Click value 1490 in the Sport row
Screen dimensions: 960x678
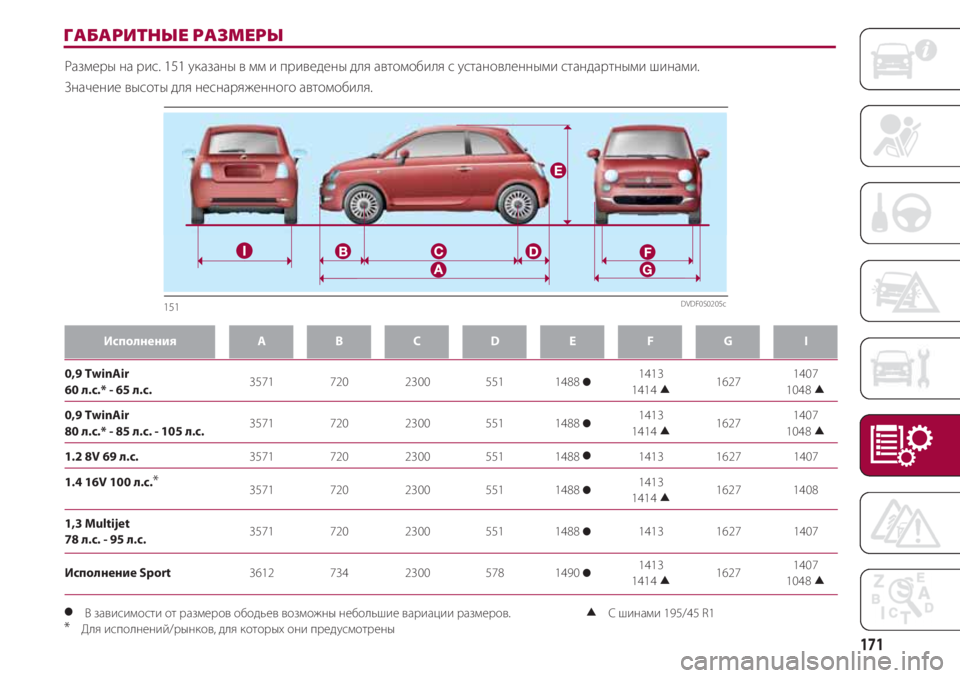tap(567, 573)
